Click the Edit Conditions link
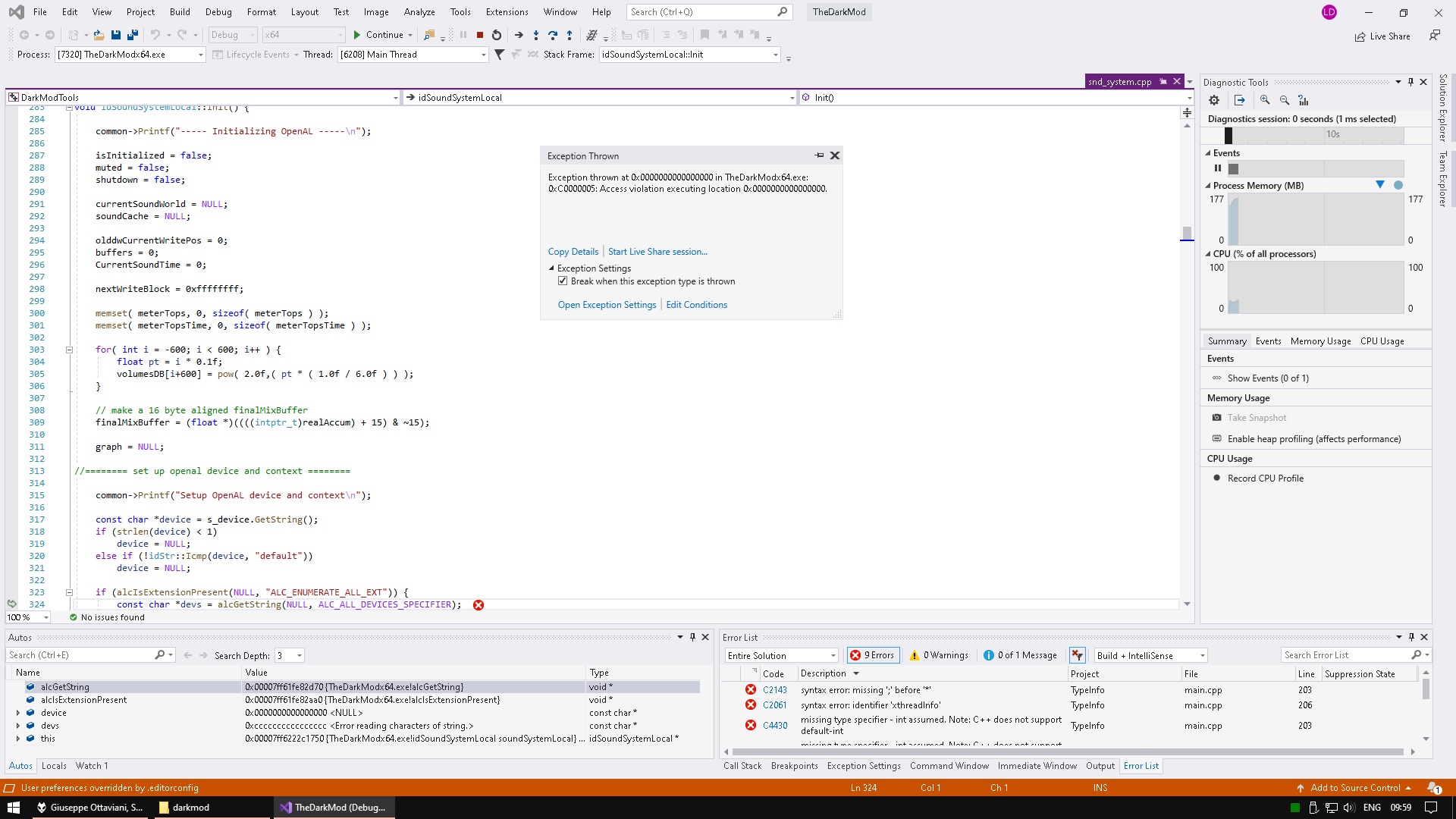This screenshot has width=1456, height=819. point(696,305)
